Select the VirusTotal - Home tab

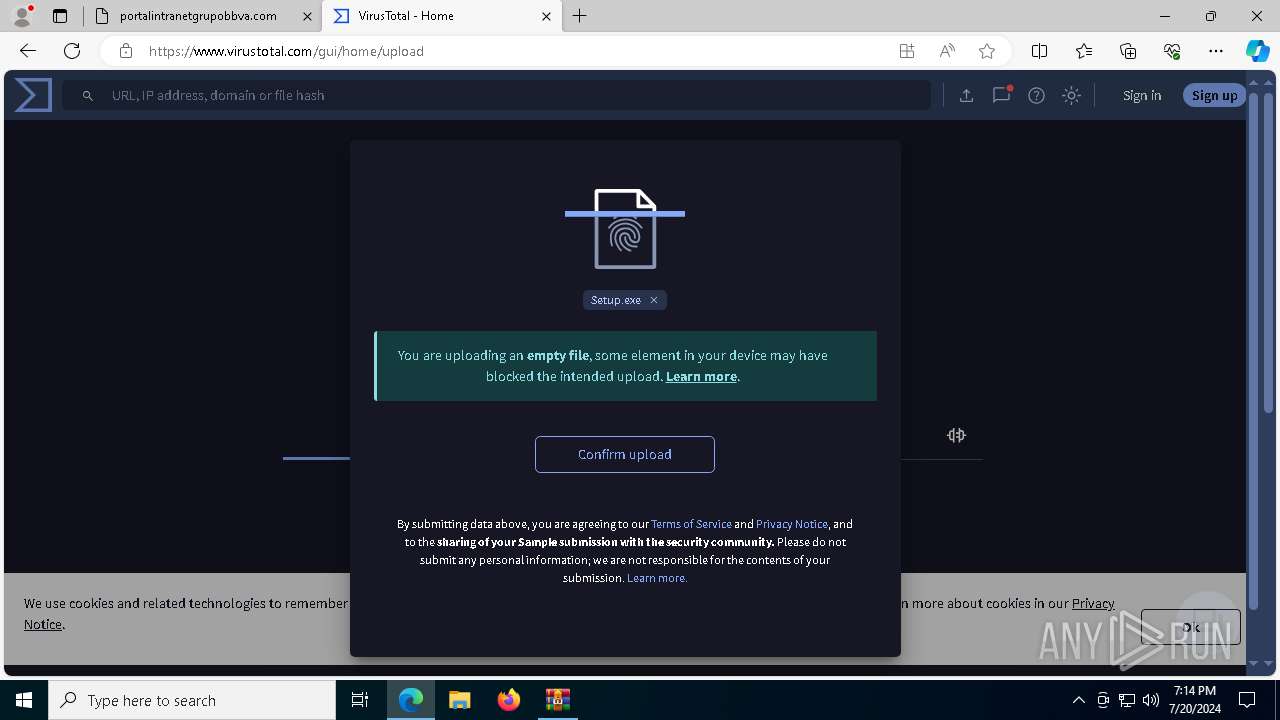(x=442, y=16)
